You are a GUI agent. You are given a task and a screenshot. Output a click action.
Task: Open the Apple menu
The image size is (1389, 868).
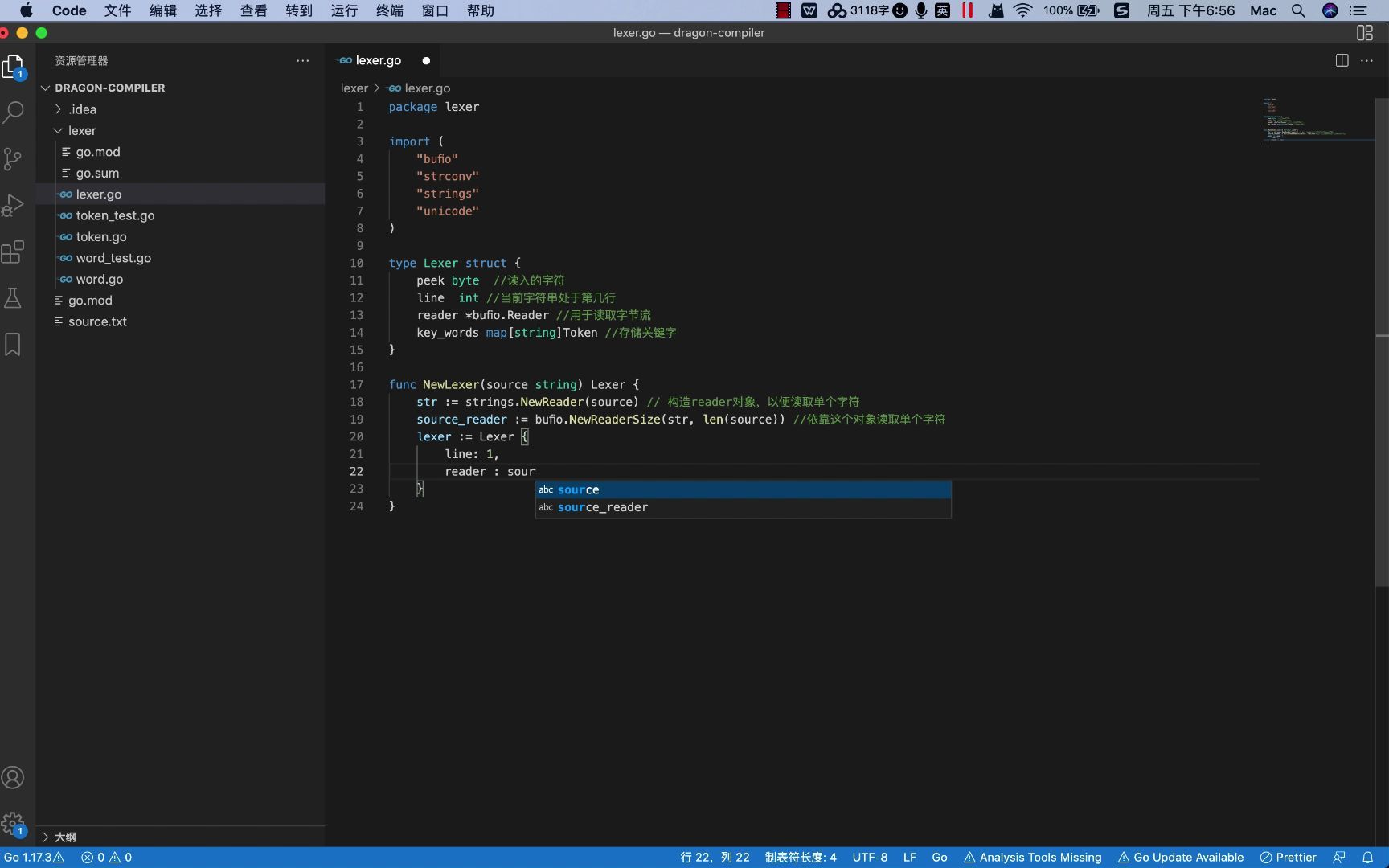click(x=26, y=10)
